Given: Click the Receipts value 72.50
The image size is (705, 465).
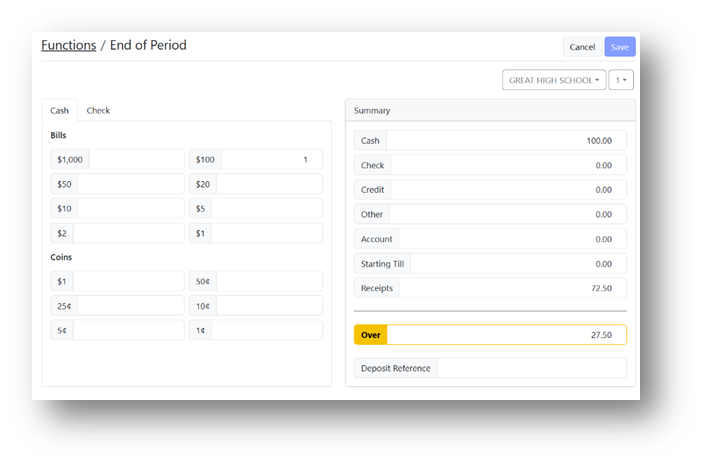Looking at the screenshot, I should coord(602,288).
